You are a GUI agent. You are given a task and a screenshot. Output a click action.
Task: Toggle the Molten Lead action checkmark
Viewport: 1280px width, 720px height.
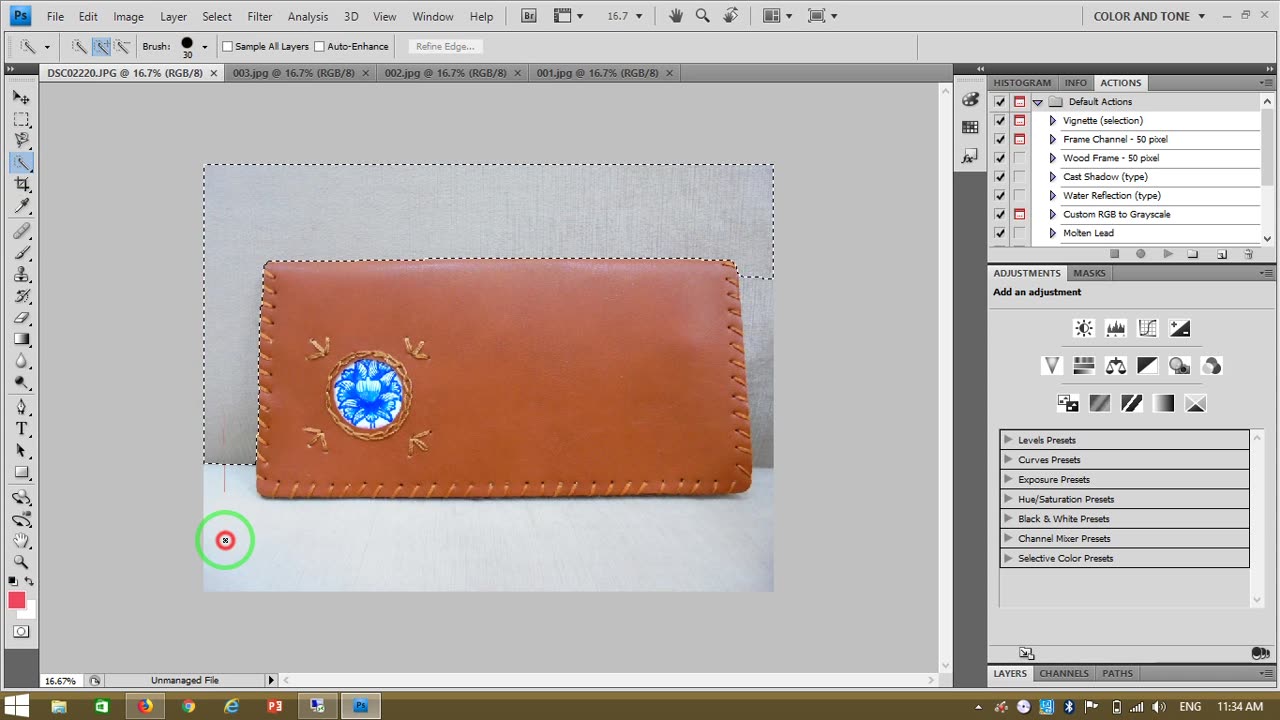[x=1000, y=233]
